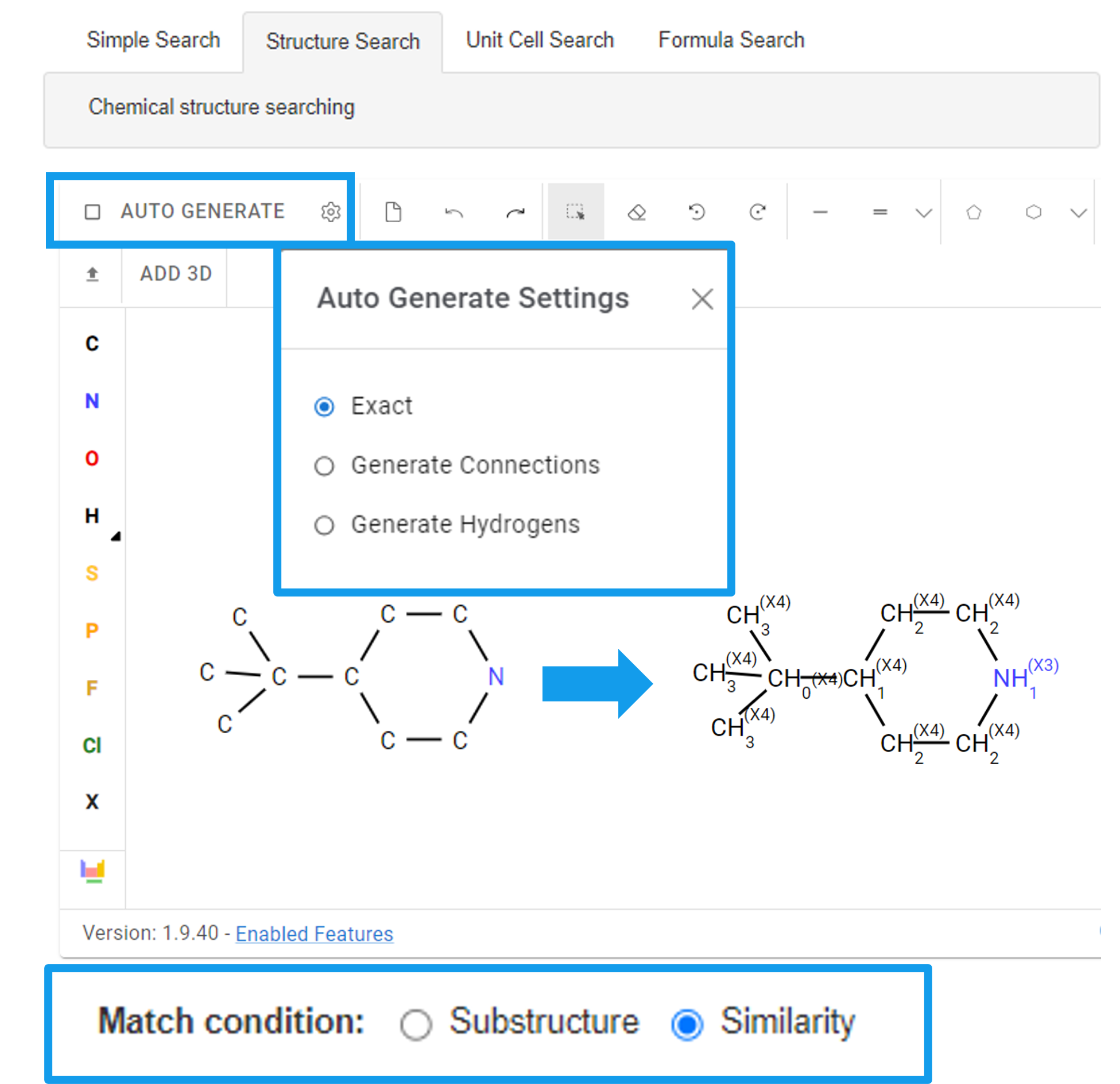Choose the Generate Hydrogens option
This screenshot has width=1120, height=1084.
click(324, 525)
